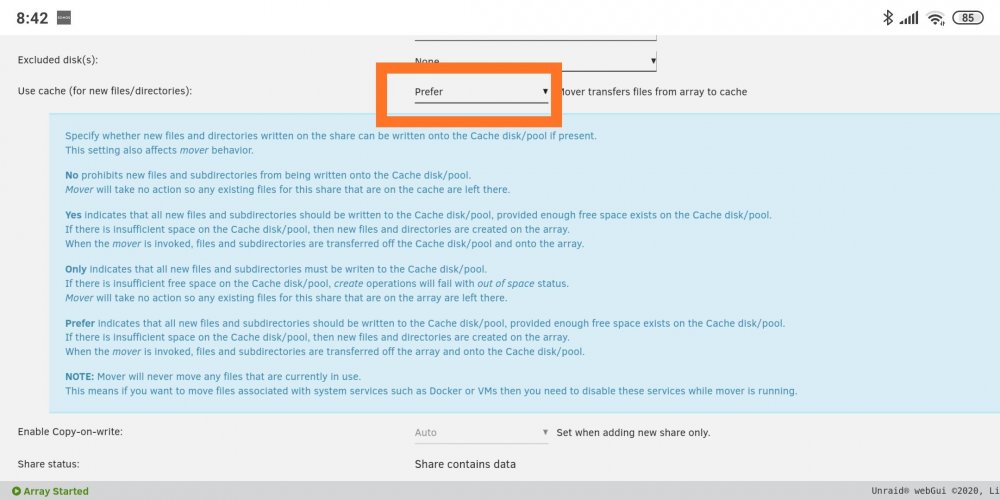Click the line mentioning Docker or VMs
This screenshot has height=500, width=1000.
click(431, 391)
